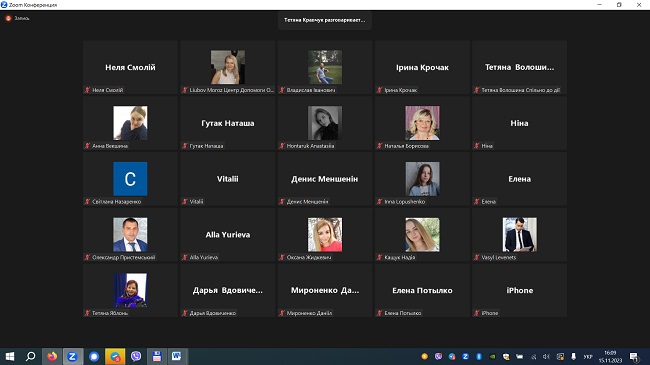Viewport: 650px width, 365px height.
Task: Select Hontaruk Anastasiia's black-and-white photo
Action: point(325,123)
